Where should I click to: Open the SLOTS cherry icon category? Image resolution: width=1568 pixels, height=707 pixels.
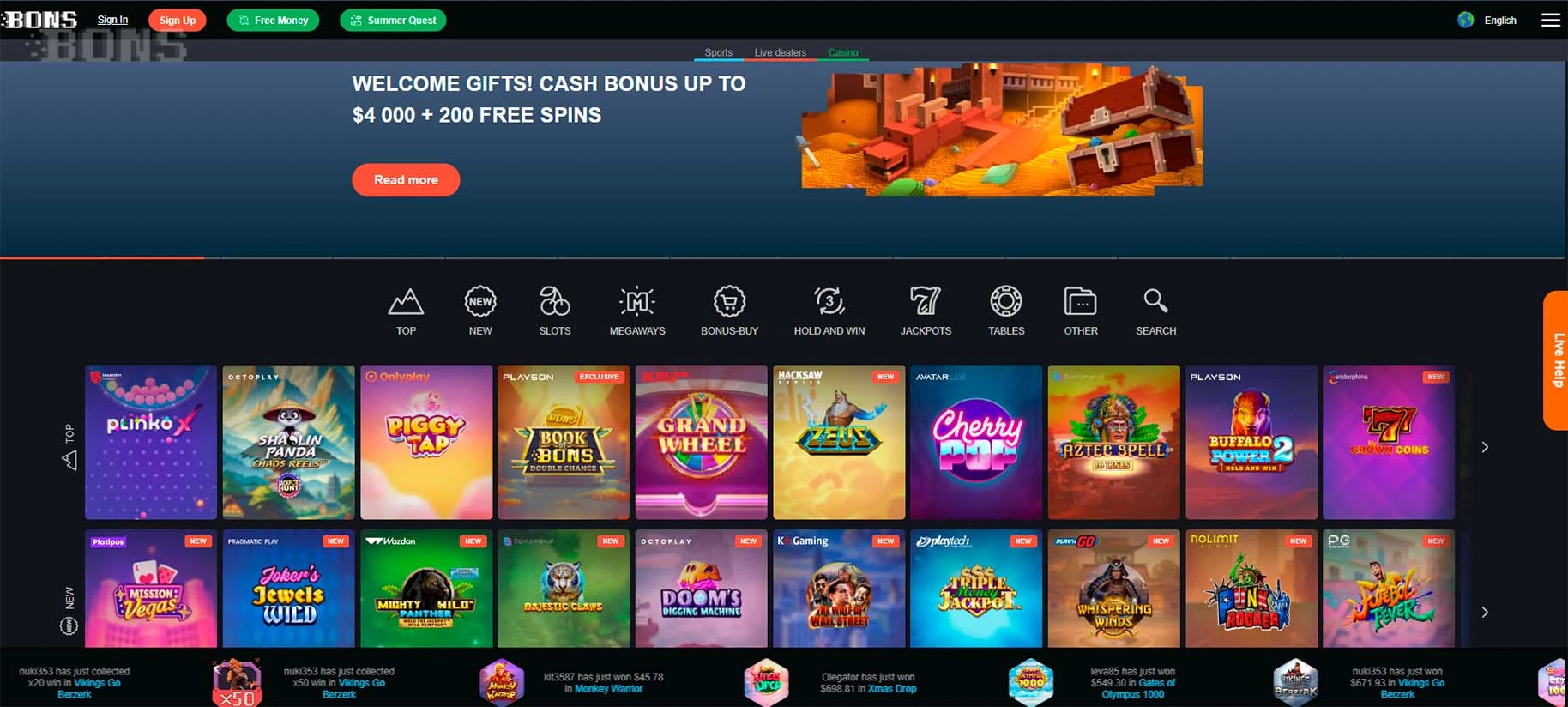(x=554, y=302)
